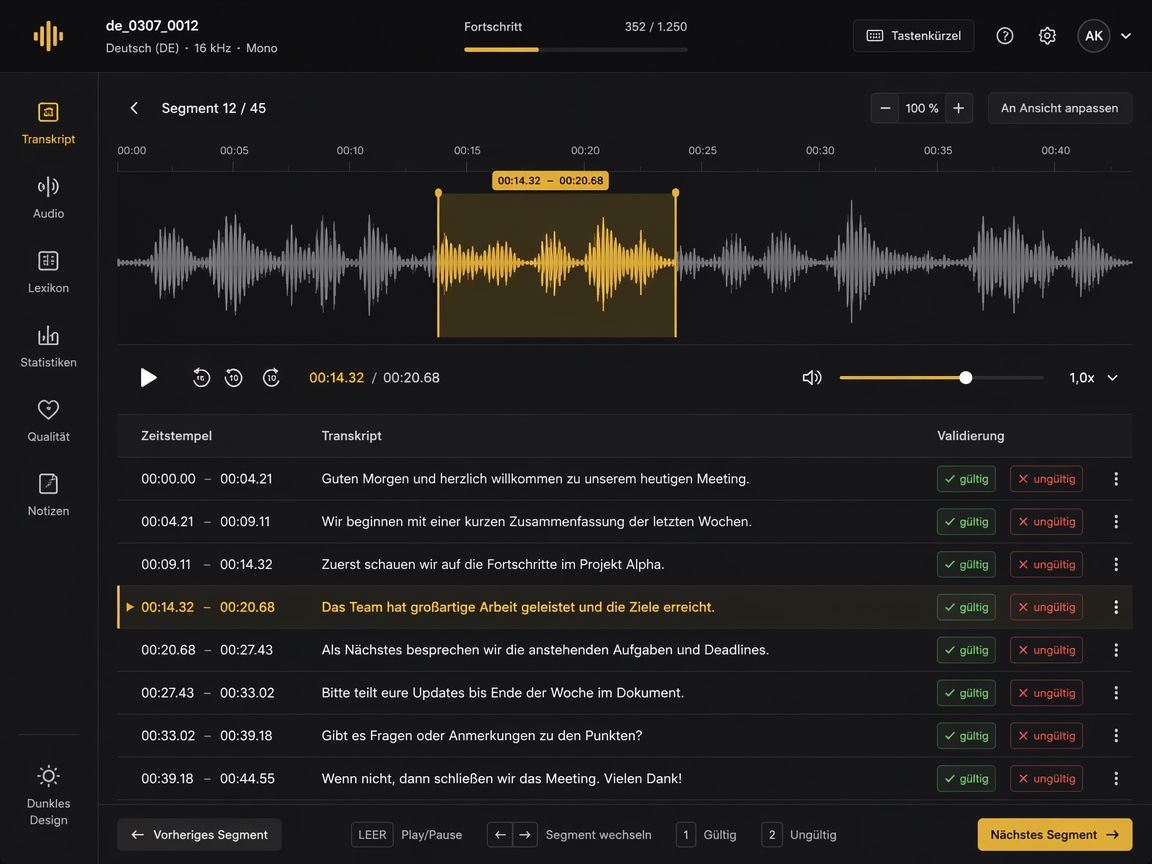Open more options for 'Gibt es Fragen' row
This screenshot has height=864, width=1152.
coord(1116,735)
